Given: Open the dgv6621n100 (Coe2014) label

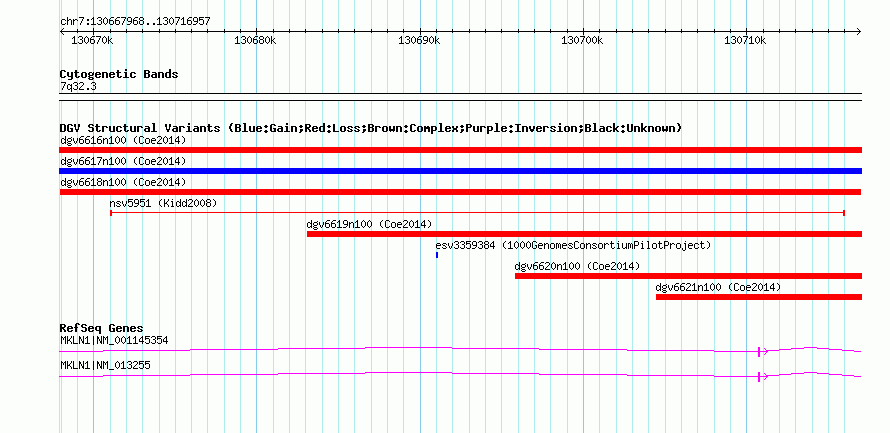Looking at the screenshot, I should (x=718, y=287).
